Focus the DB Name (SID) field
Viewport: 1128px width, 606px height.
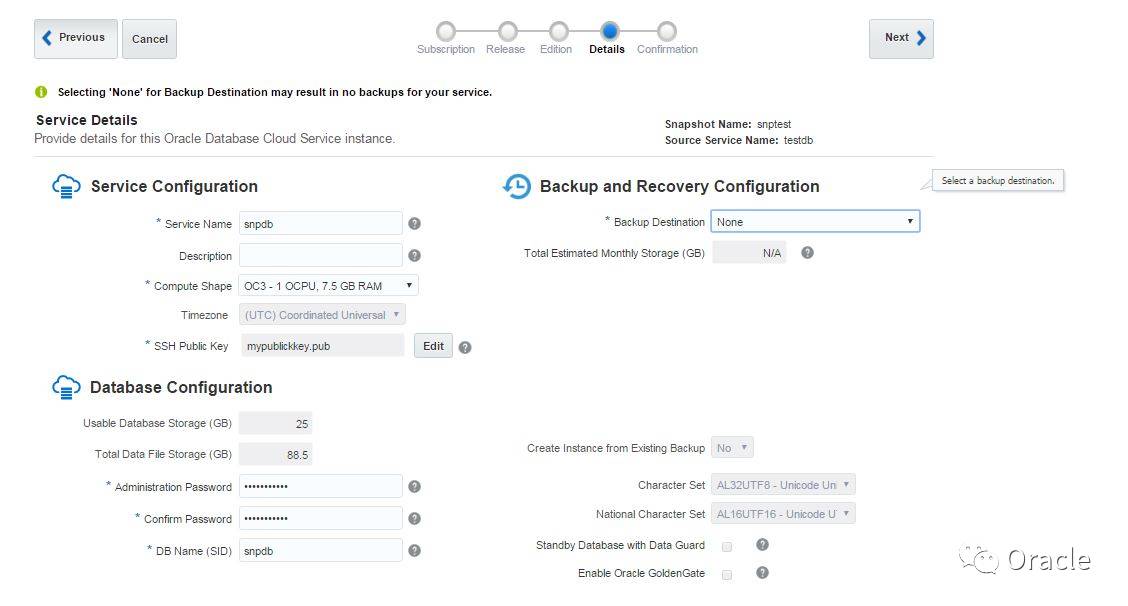click(321, 551)
